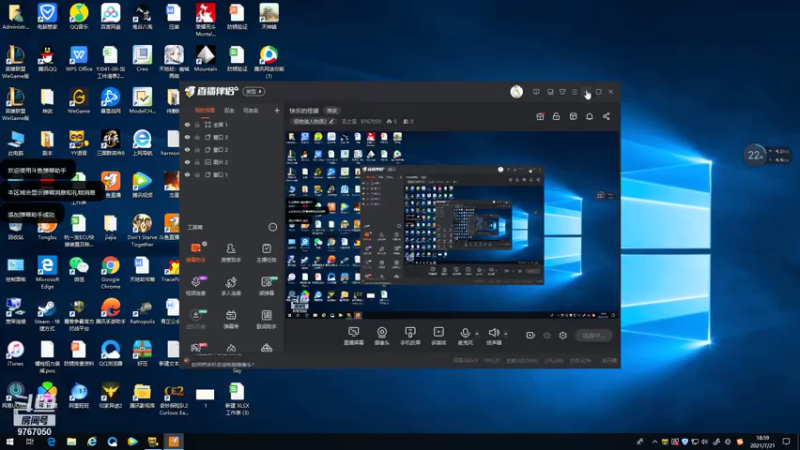Add the 多媒体 media source
Image resolution: width=800 pixels, height=450 pixels.
(438, 336)
